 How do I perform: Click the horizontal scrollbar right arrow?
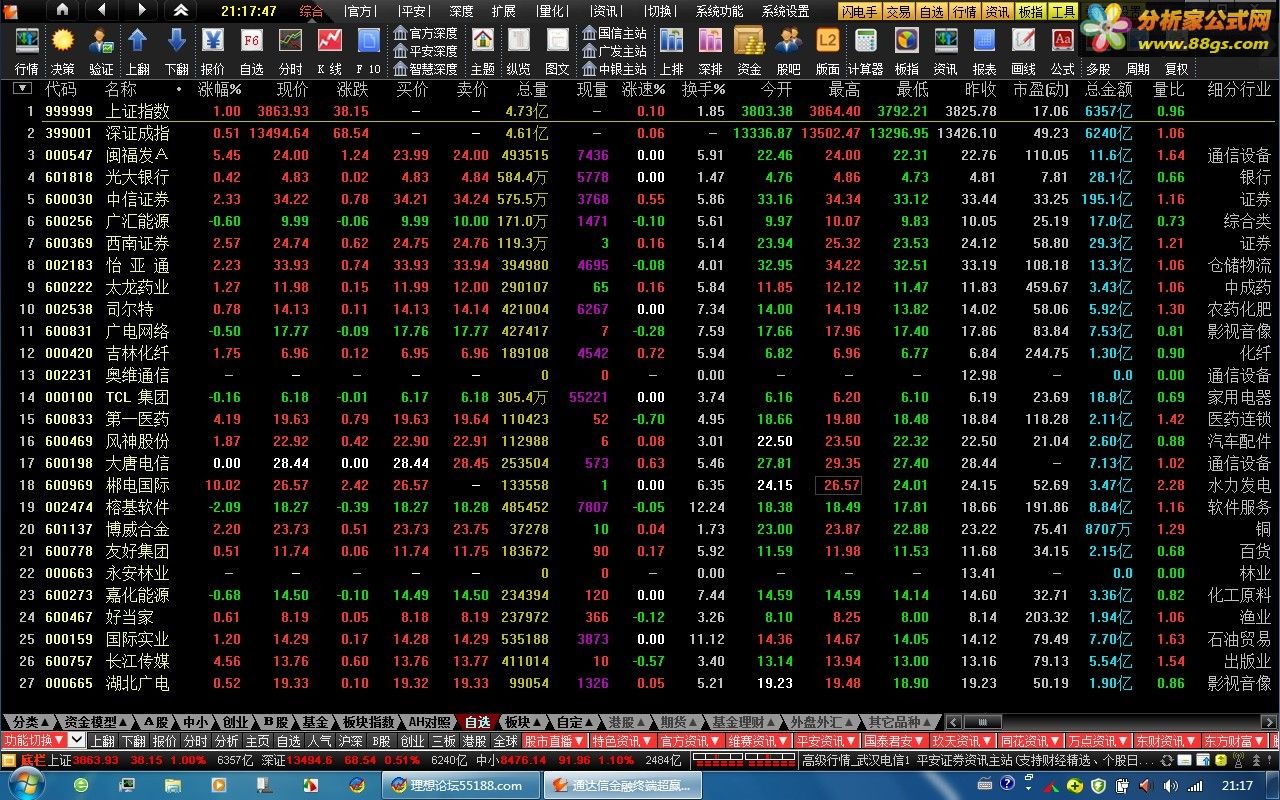[x=1270, y=722]
